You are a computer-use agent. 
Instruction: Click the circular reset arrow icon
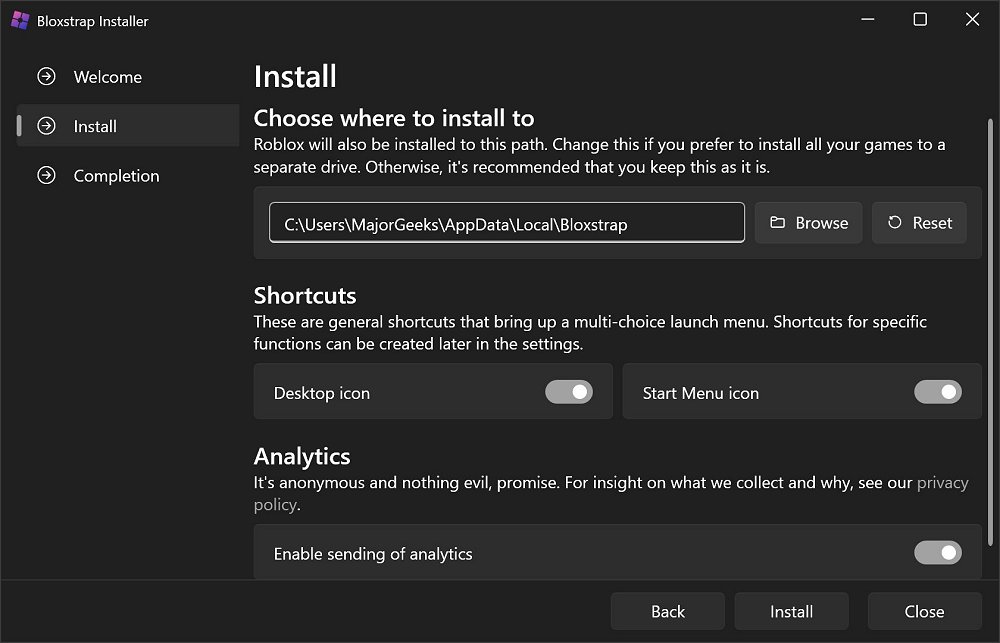(895, 223)
